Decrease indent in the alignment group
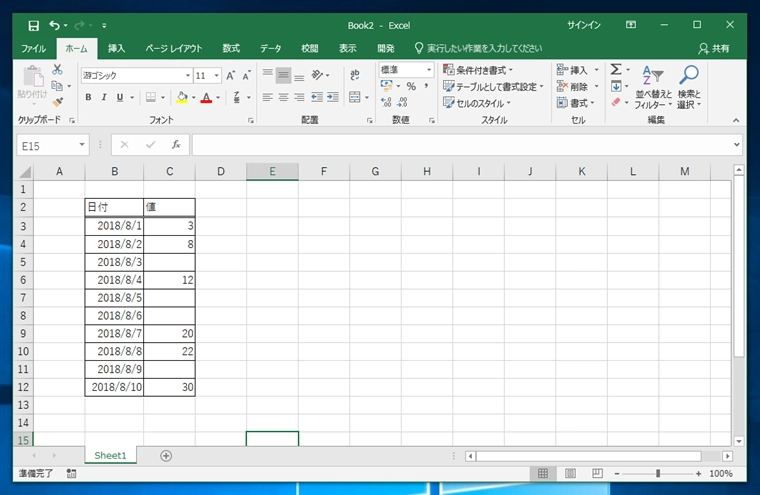The image size is (760, 495). (x=317, y=97)
